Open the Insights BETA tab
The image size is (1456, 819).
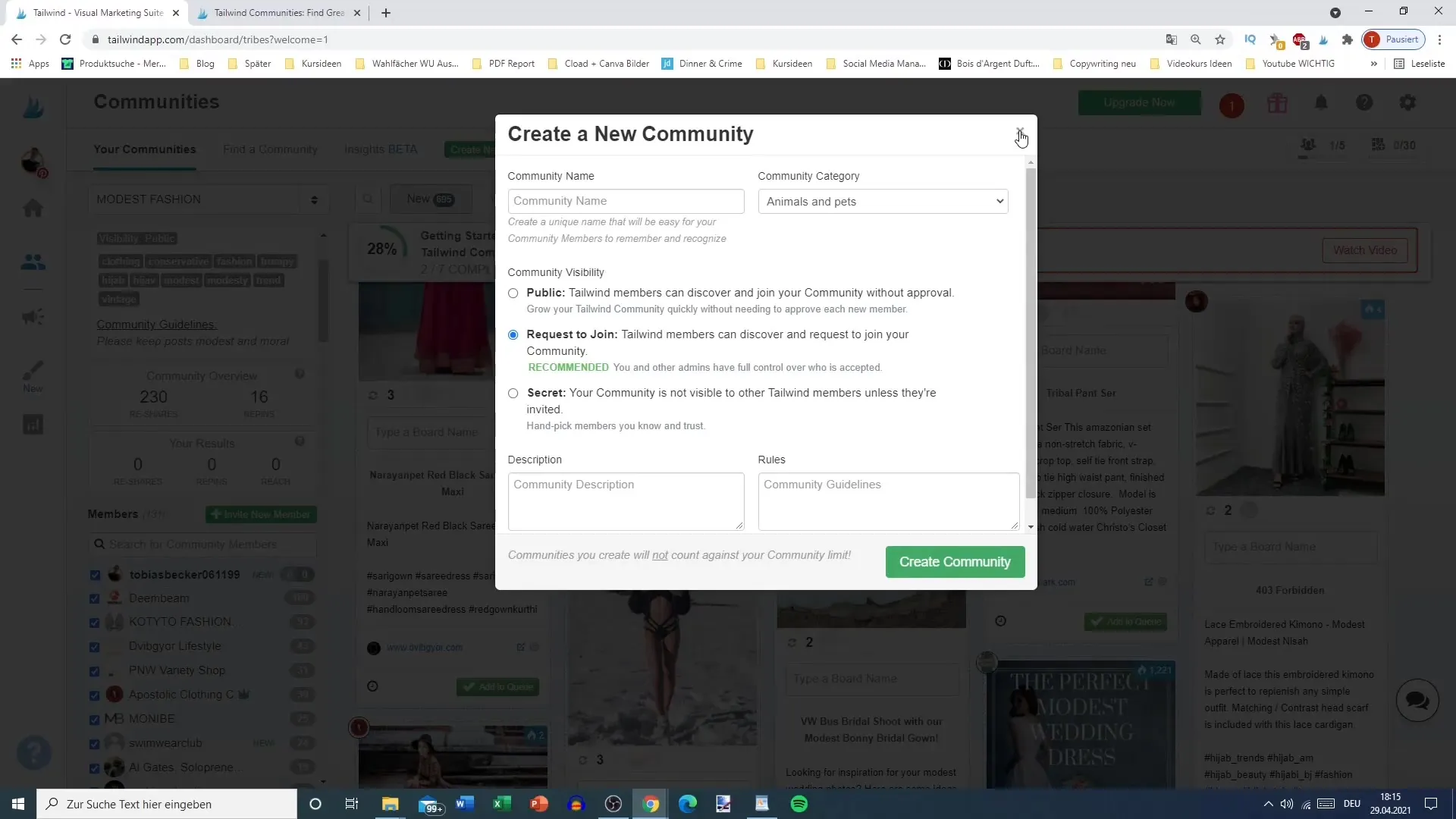point(382,149)
